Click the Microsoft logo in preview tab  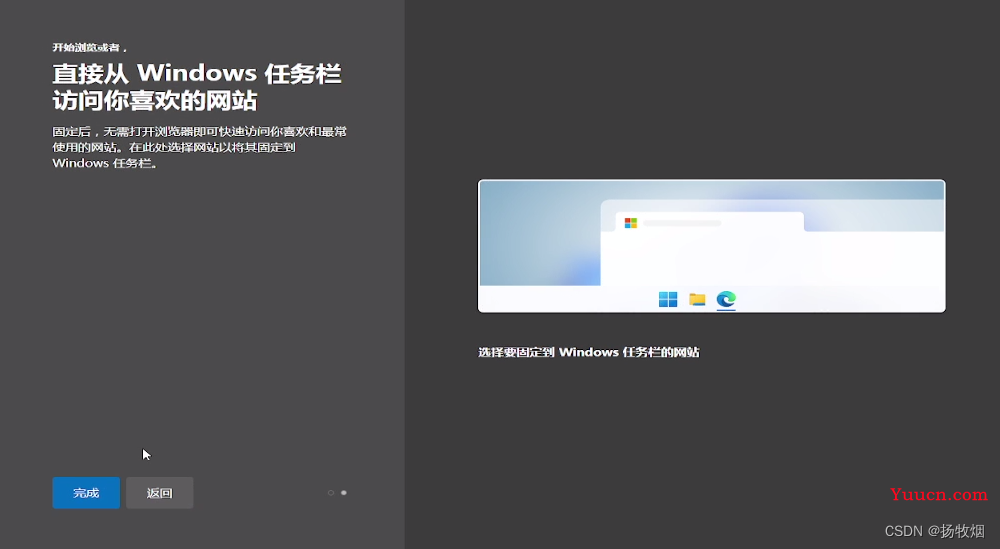pos(631,223)
